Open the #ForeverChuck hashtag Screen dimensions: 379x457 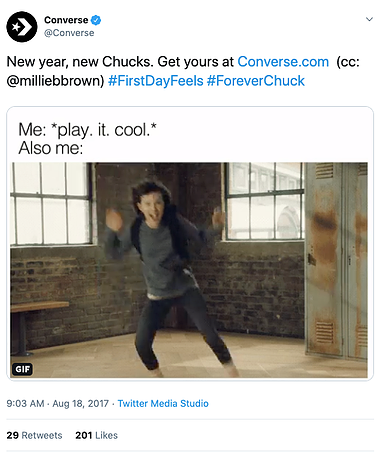(256, 81)
